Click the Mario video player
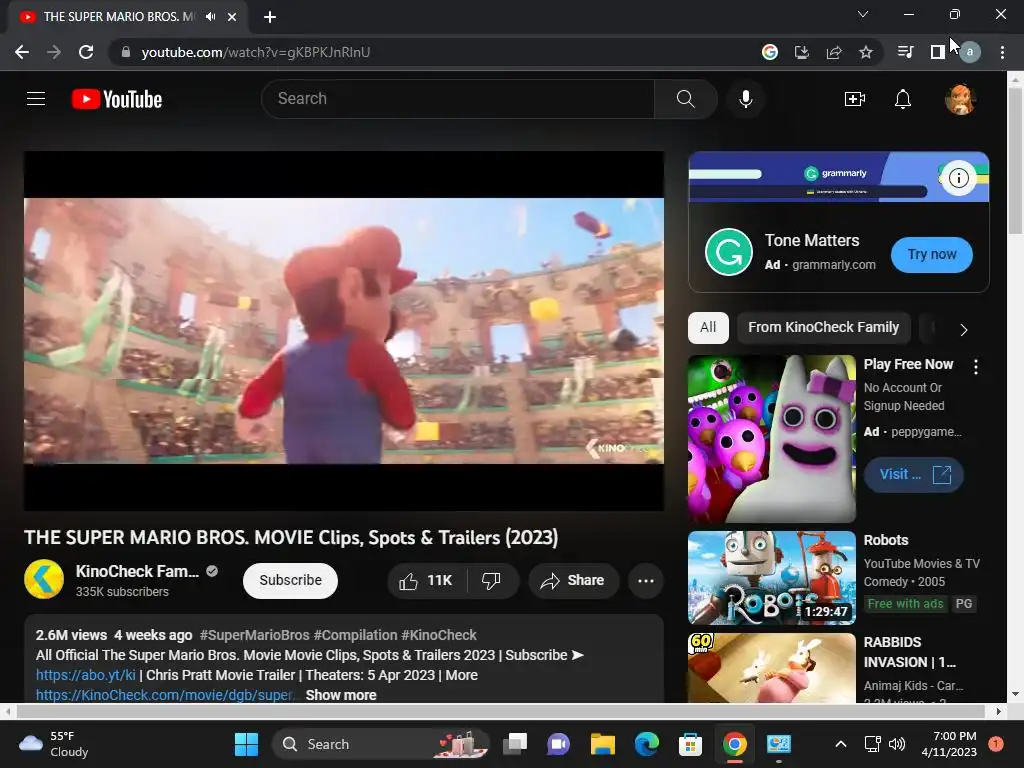Screen dimensions: 1024x768 pyautogui.click(x=344, y=331)
